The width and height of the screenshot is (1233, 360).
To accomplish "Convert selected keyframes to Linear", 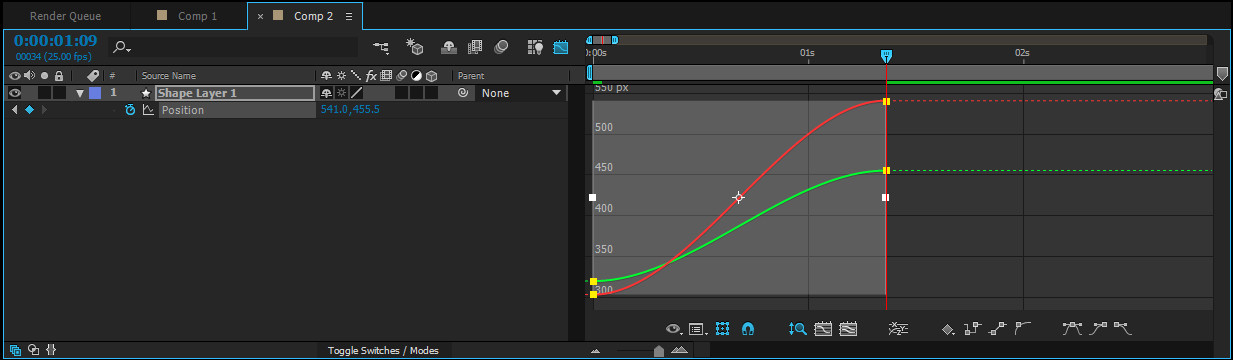I will pos(997,328).
